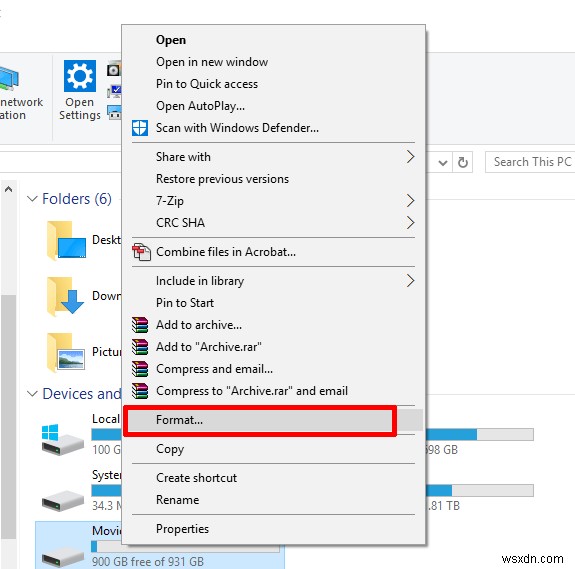Choose Open in new window
Screen dimensions: 575x569
pos(273,62)
